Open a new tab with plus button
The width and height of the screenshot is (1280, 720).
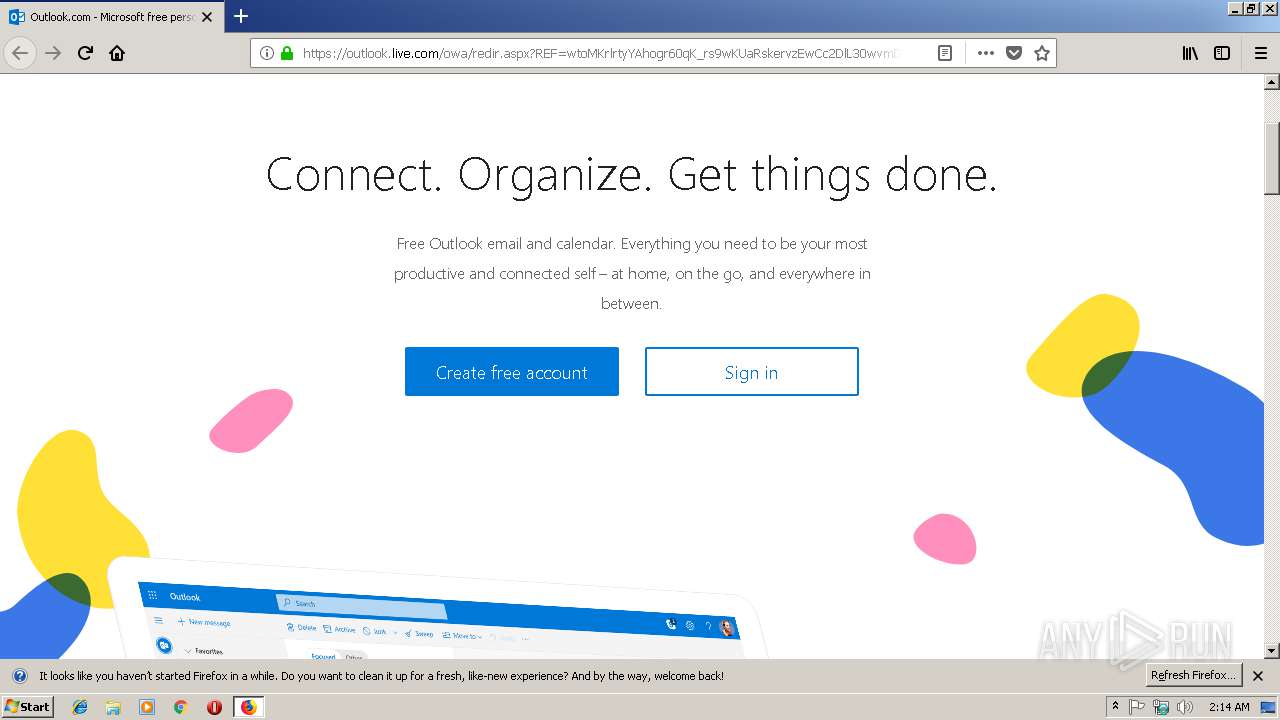[x=241, y=16]
